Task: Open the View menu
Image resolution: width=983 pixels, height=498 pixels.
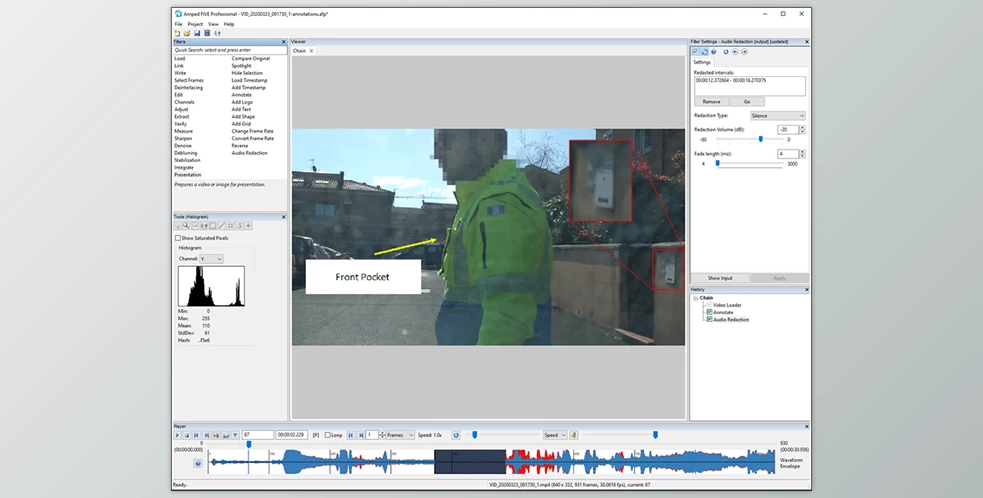Action: [213, 24]
